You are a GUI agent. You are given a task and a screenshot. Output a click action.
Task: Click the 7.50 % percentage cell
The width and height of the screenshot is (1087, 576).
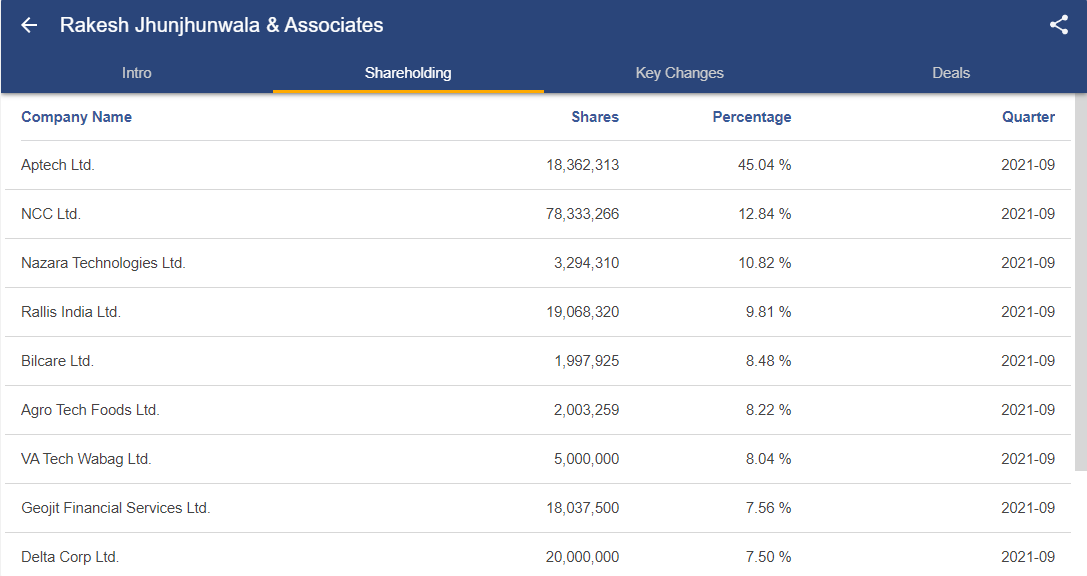pyautogui.click(x=768, y=557)
